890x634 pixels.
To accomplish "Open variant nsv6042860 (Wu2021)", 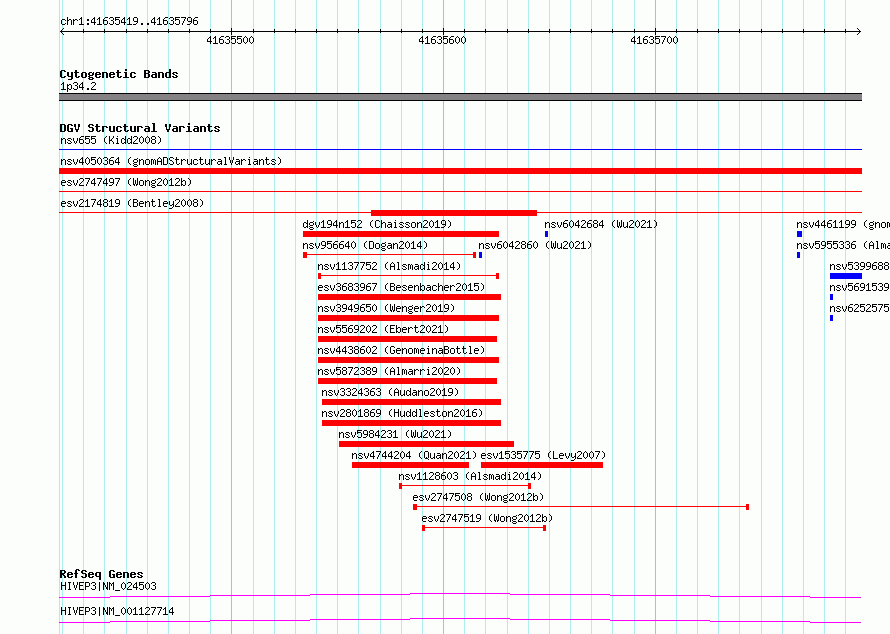I will point(535,245).
